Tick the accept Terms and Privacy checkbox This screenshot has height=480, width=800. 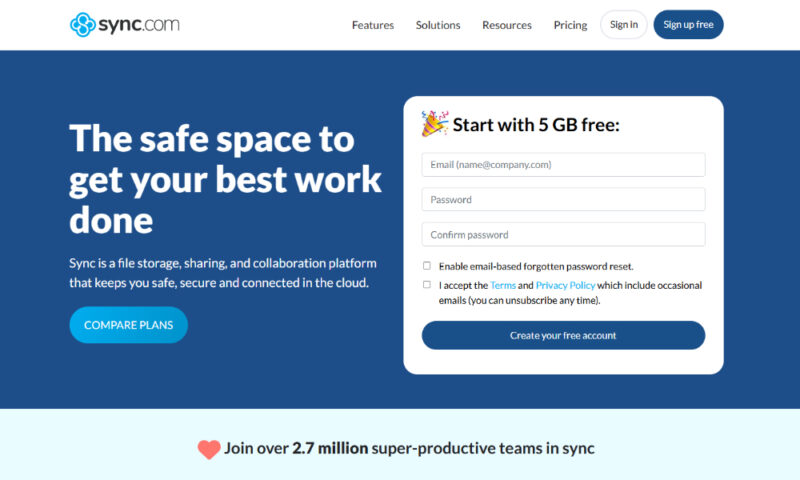pyautogui.click(x=427, y=285)
